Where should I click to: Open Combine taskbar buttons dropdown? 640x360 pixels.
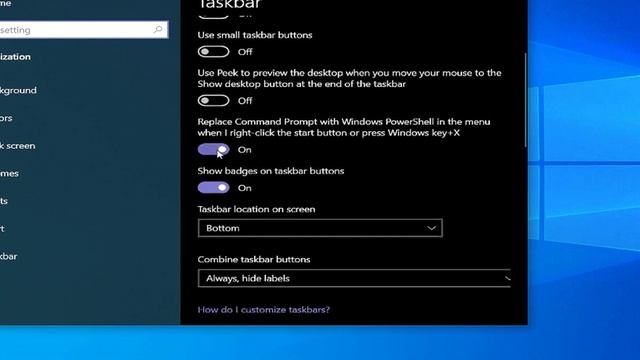pyautogui.click(x=354, y=278)
